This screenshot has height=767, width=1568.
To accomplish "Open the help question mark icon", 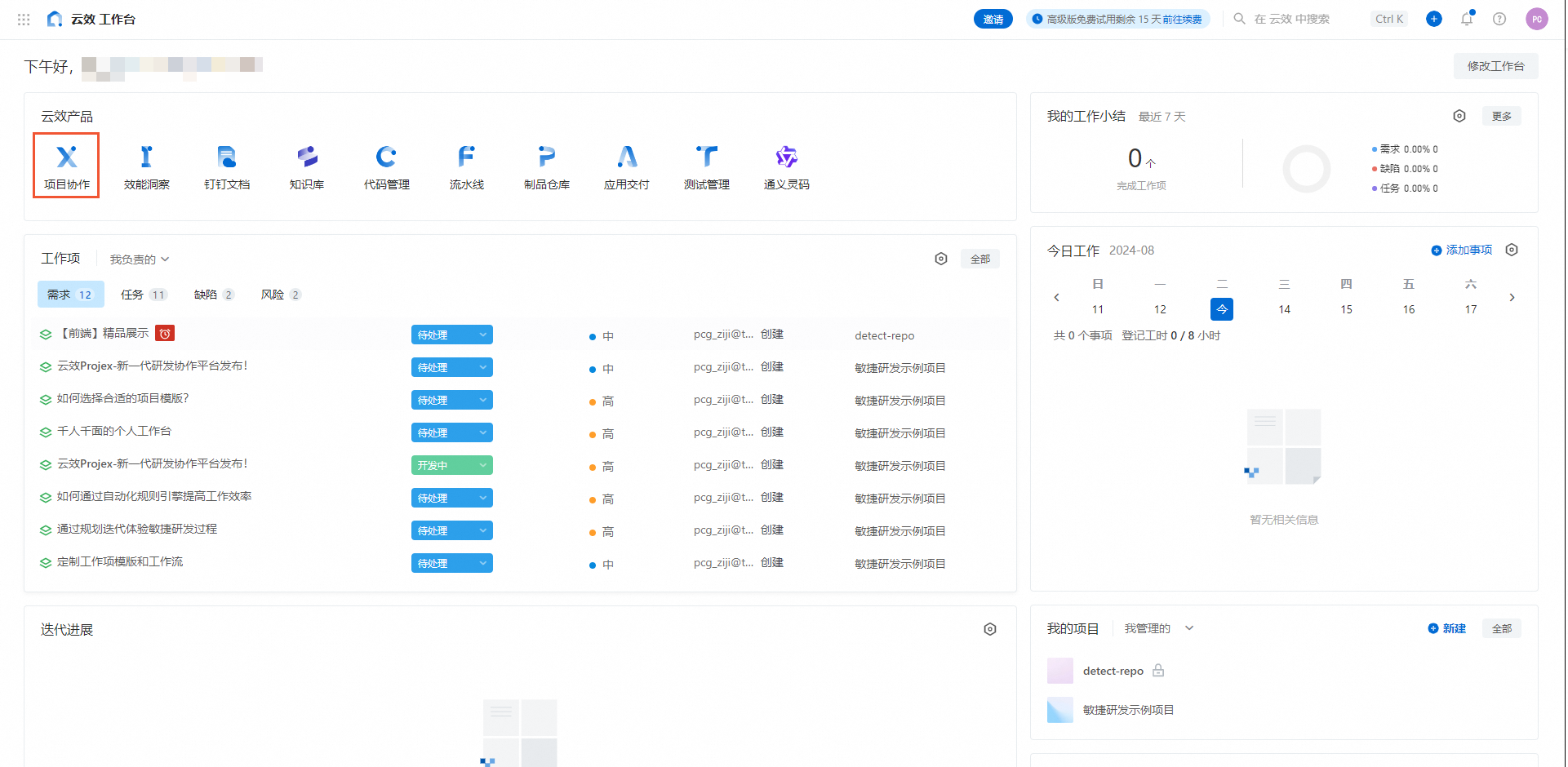I will click(1499, 19).
